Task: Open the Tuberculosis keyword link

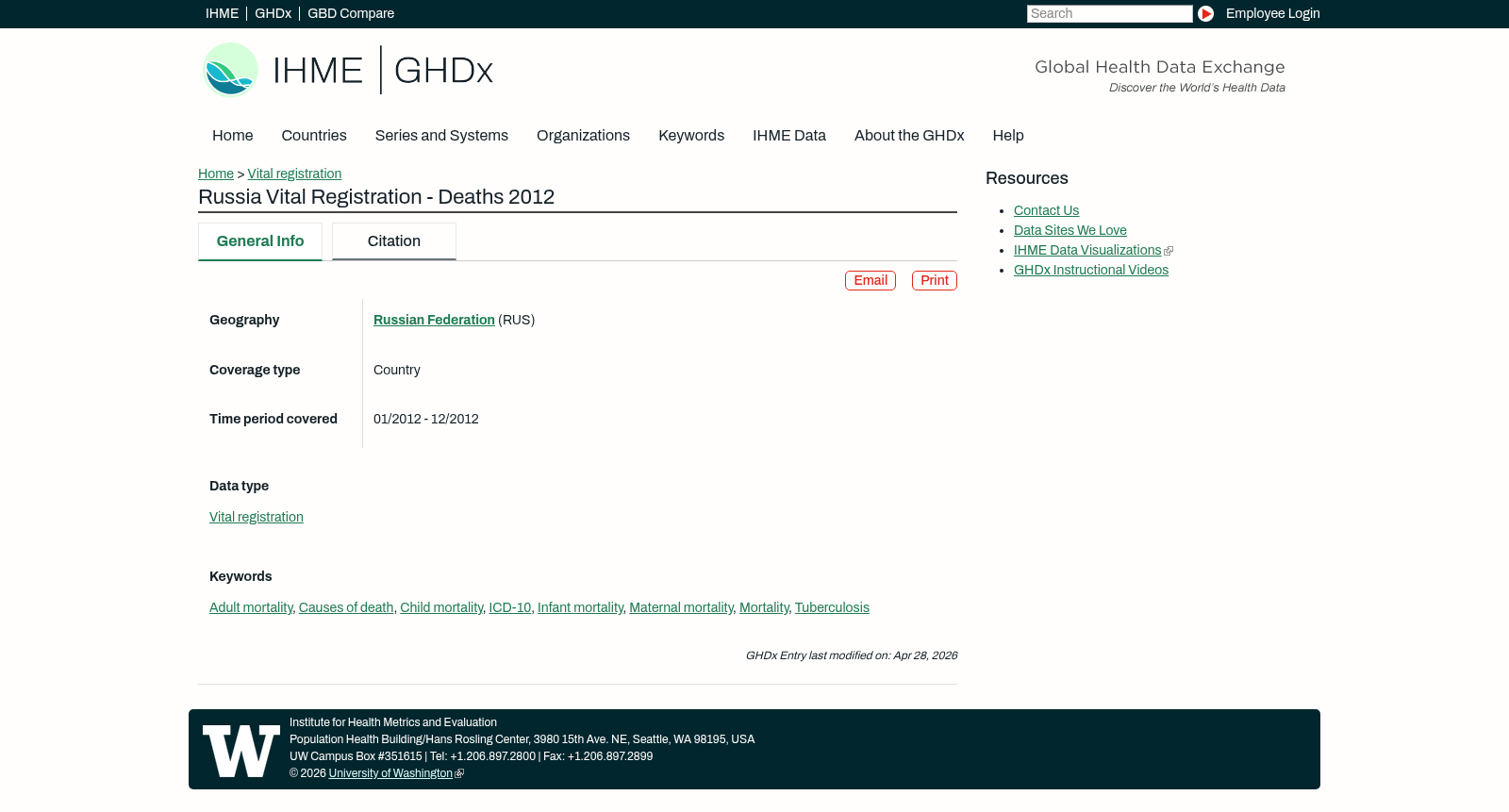Action: tap(832, 607)
